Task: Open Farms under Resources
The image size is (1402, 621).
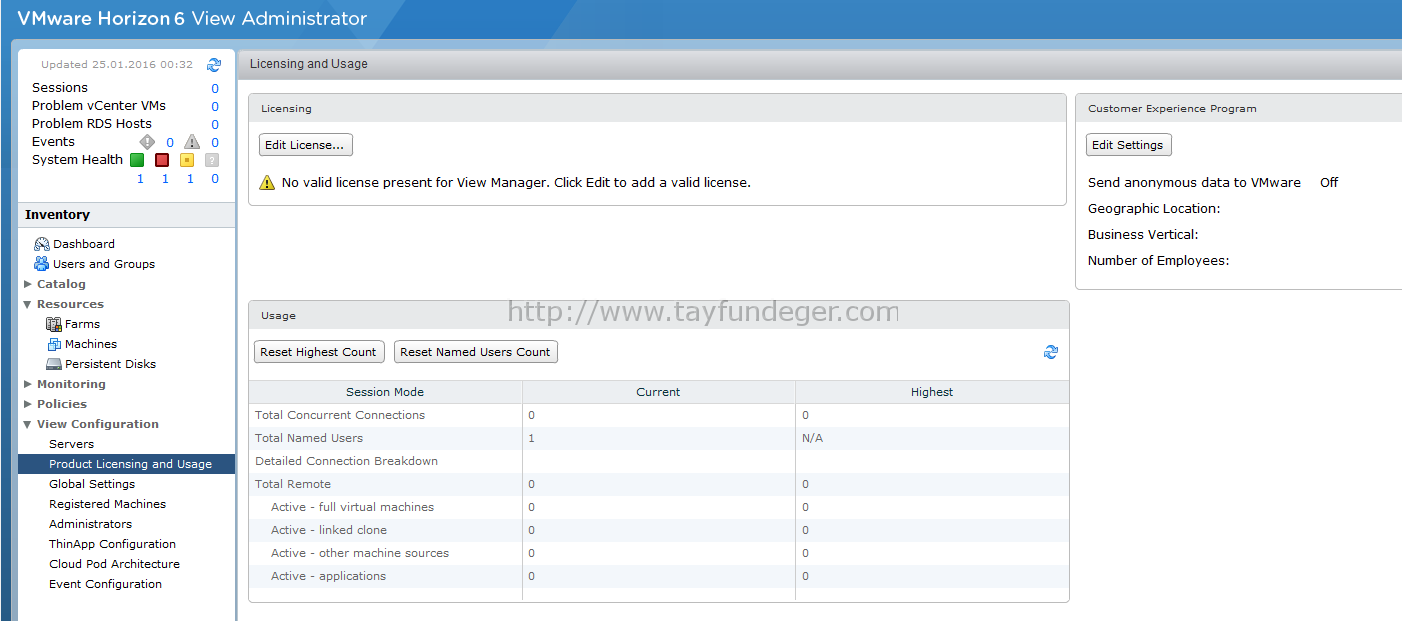Action: coord(82,324)
